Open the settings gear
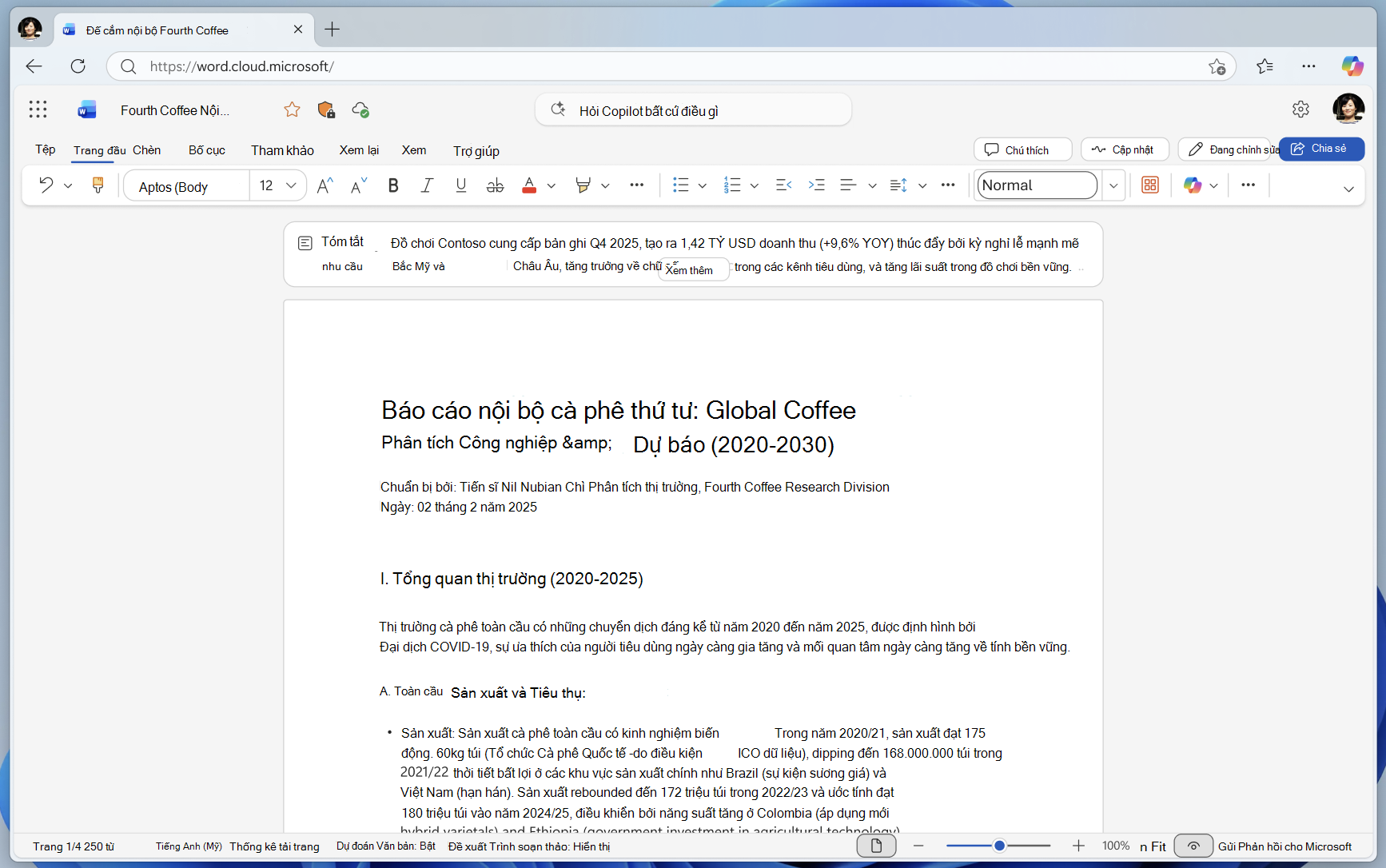 tap(1300, 109)
